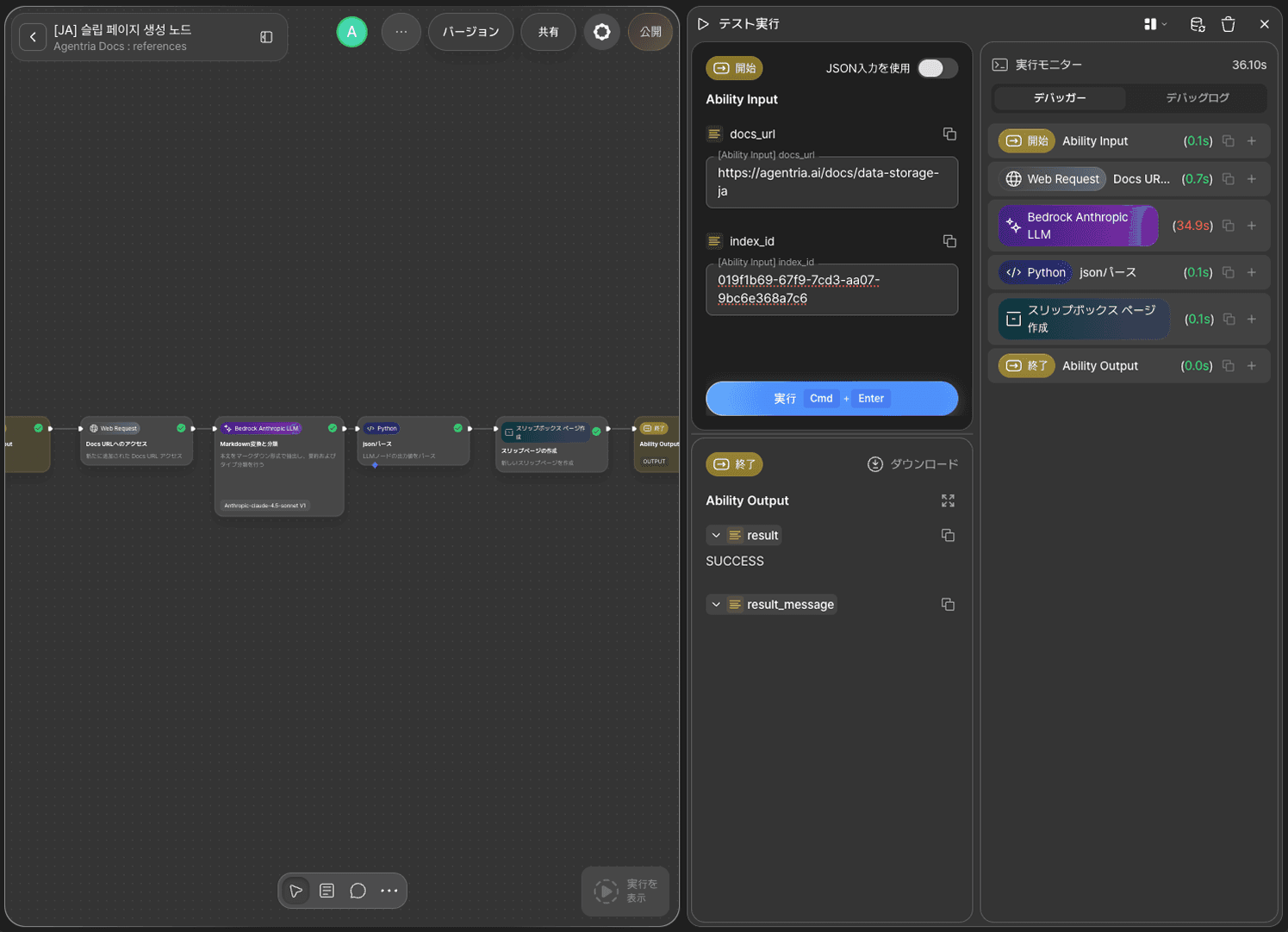The height and width of the screenshot is (932, 1288).
Task: Open the 共有 share button
Action: click(x=548, y=32)
